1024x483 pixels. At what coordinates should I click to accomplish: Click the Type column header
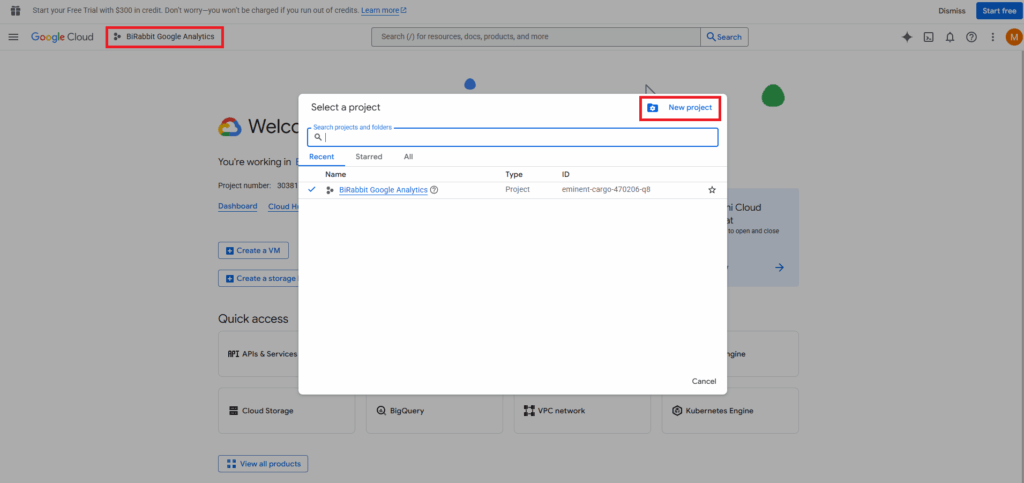pyautogui.click(x=514, y=174)
